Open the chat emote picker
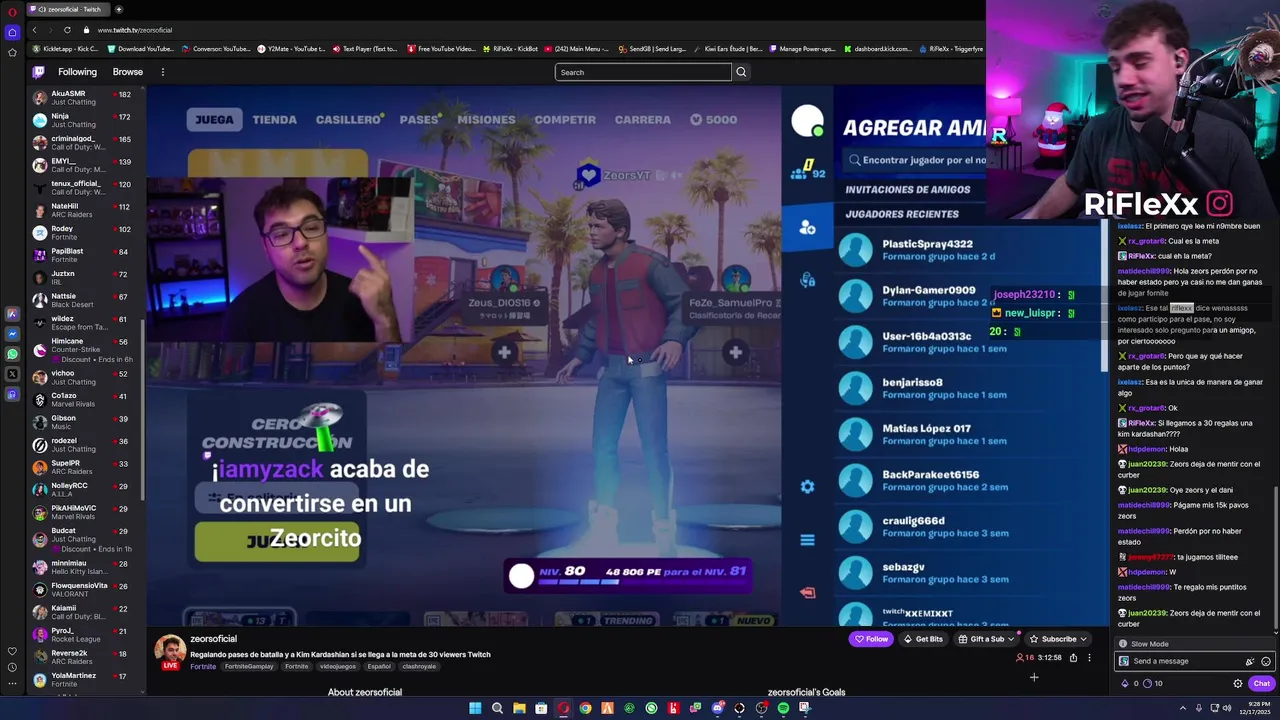The height and width of the screenshot is (720, 1280). point(1266,661)
